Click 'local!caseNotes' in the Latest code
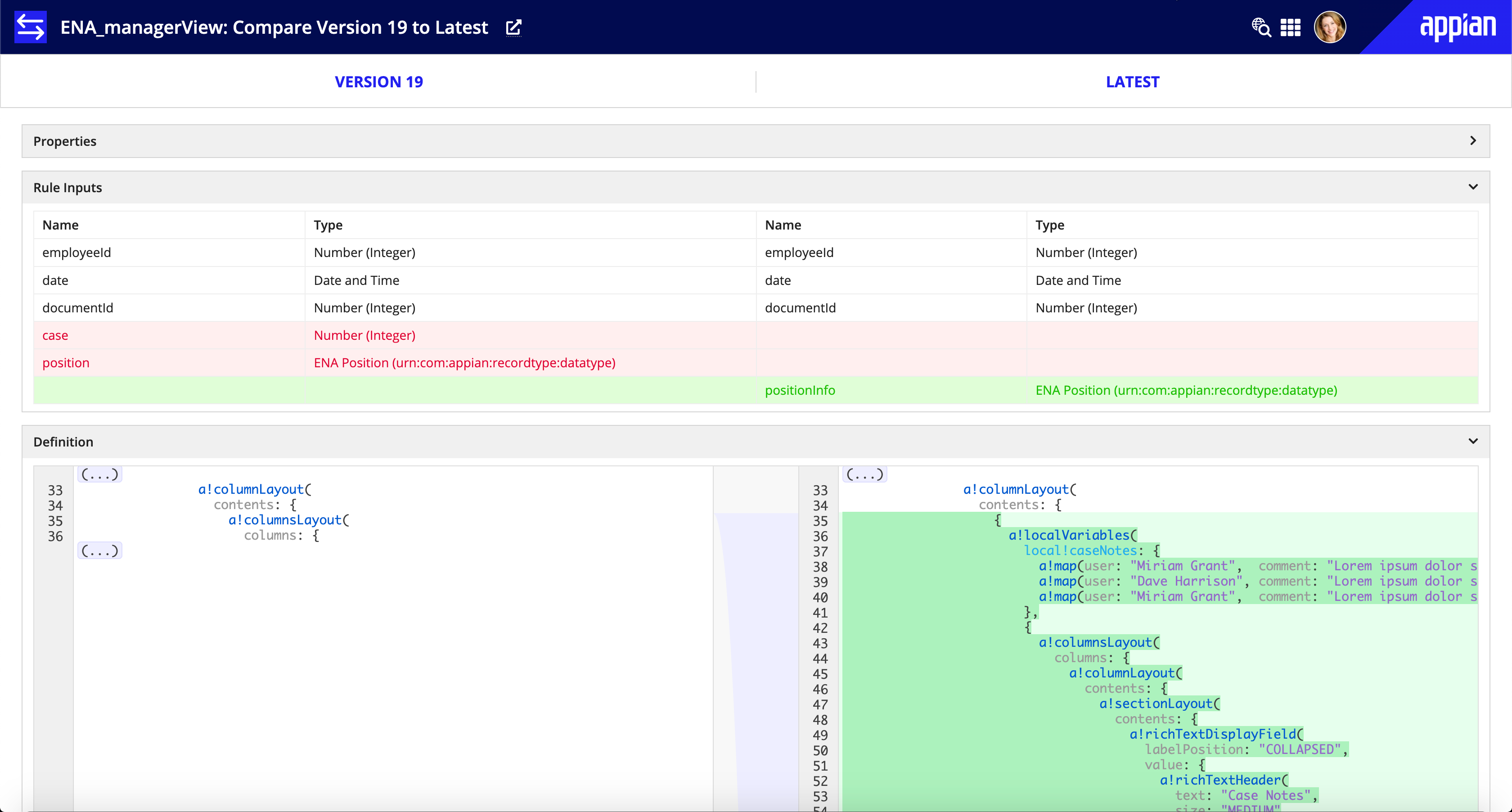The height and width of the screenshot is (812, 1512). (x=1080, y=550)
